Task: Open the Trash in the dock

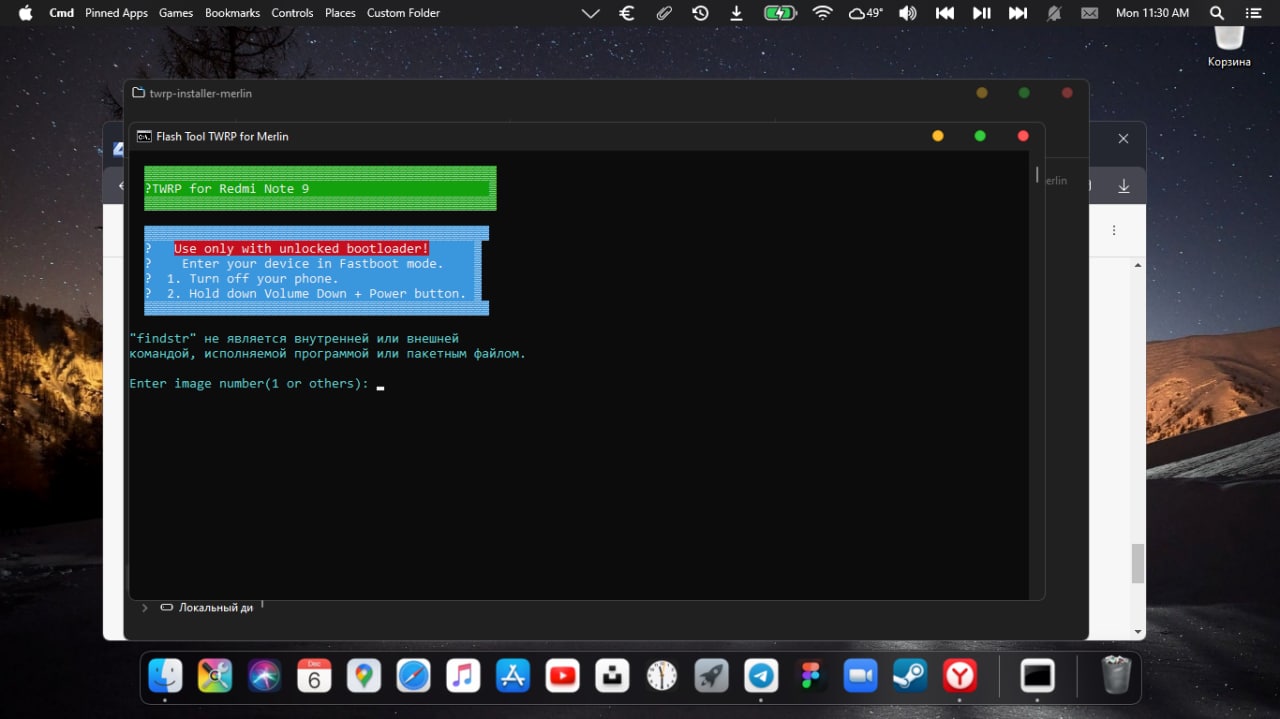Action: click(x=1116, y=675)
